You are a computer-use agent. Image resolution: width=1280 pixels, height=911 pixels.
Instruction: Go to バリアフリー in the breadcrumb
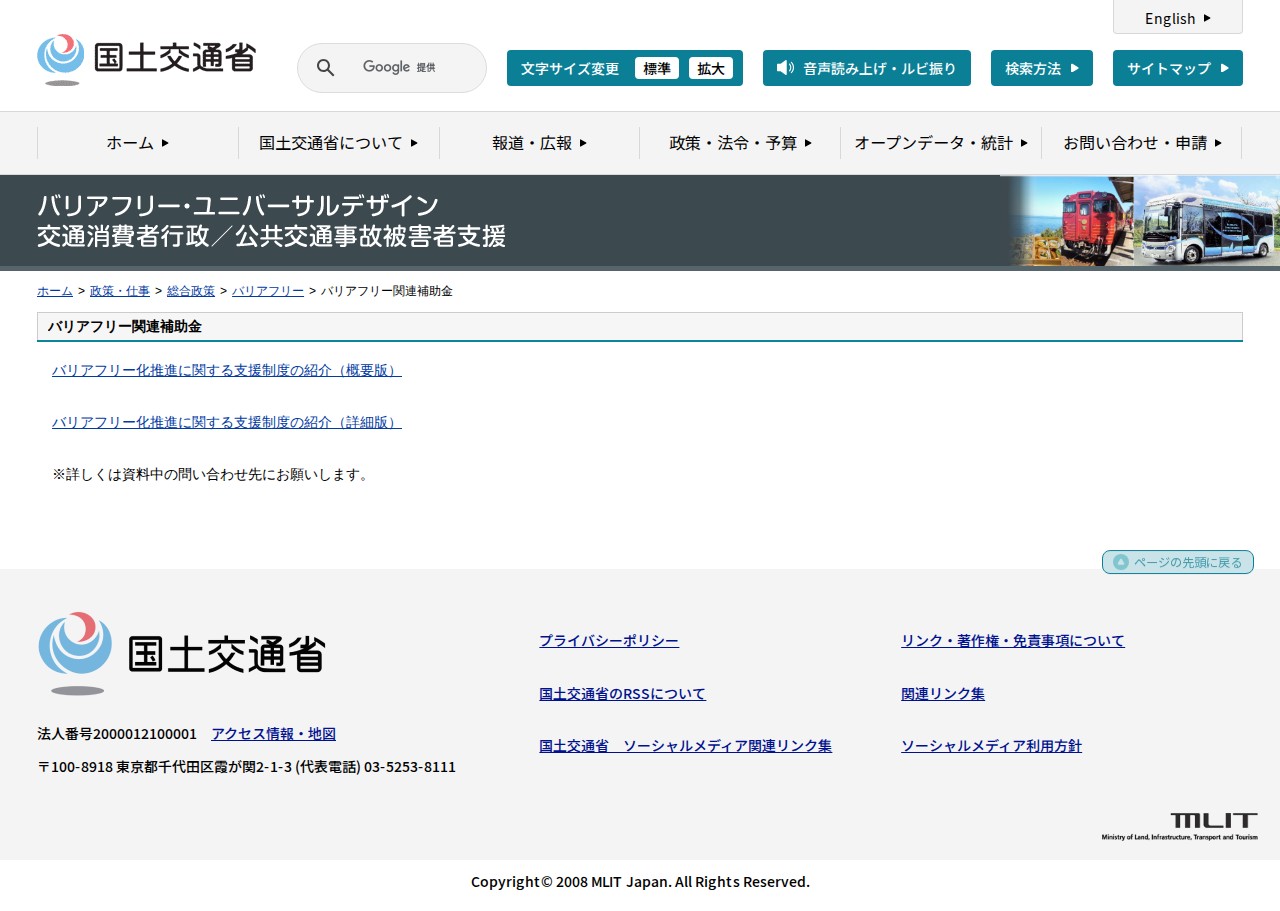[x=268, y=291]
